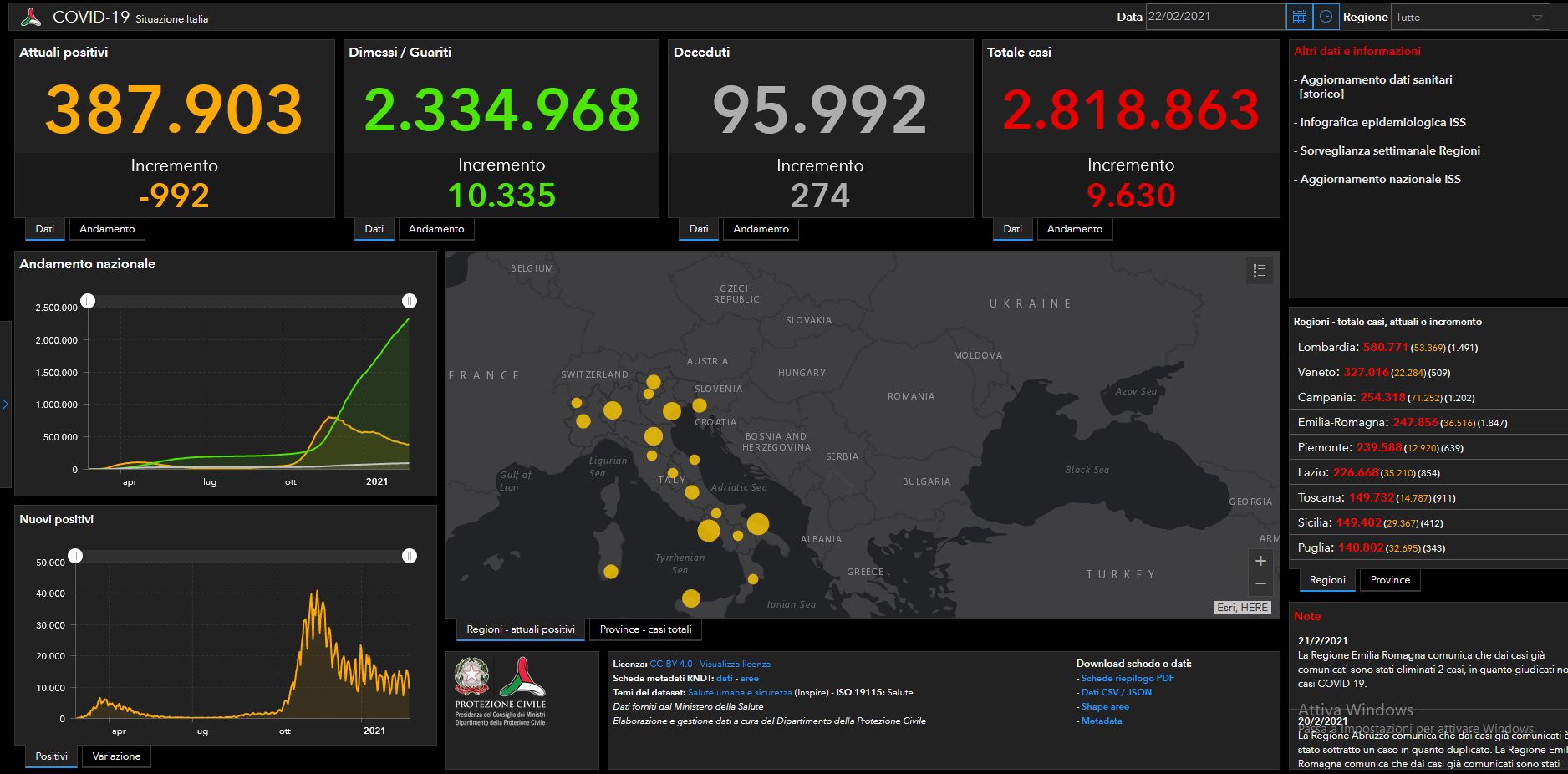Open the calendar date picker icon

(1299, 17)
